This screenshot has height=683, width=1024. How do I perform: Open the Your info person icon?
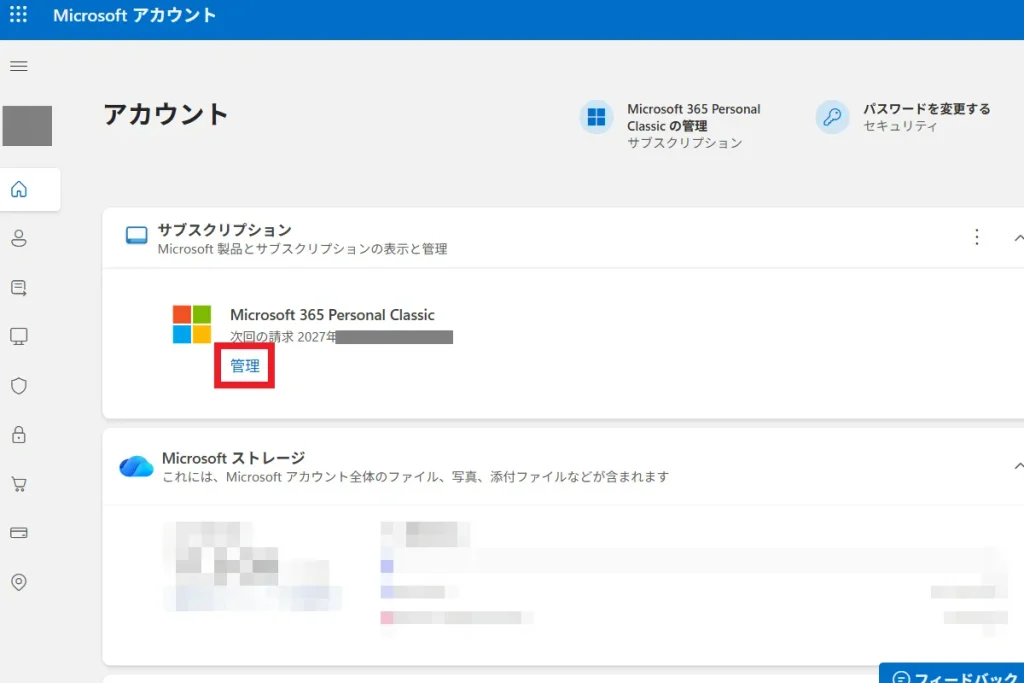(19, 238)
